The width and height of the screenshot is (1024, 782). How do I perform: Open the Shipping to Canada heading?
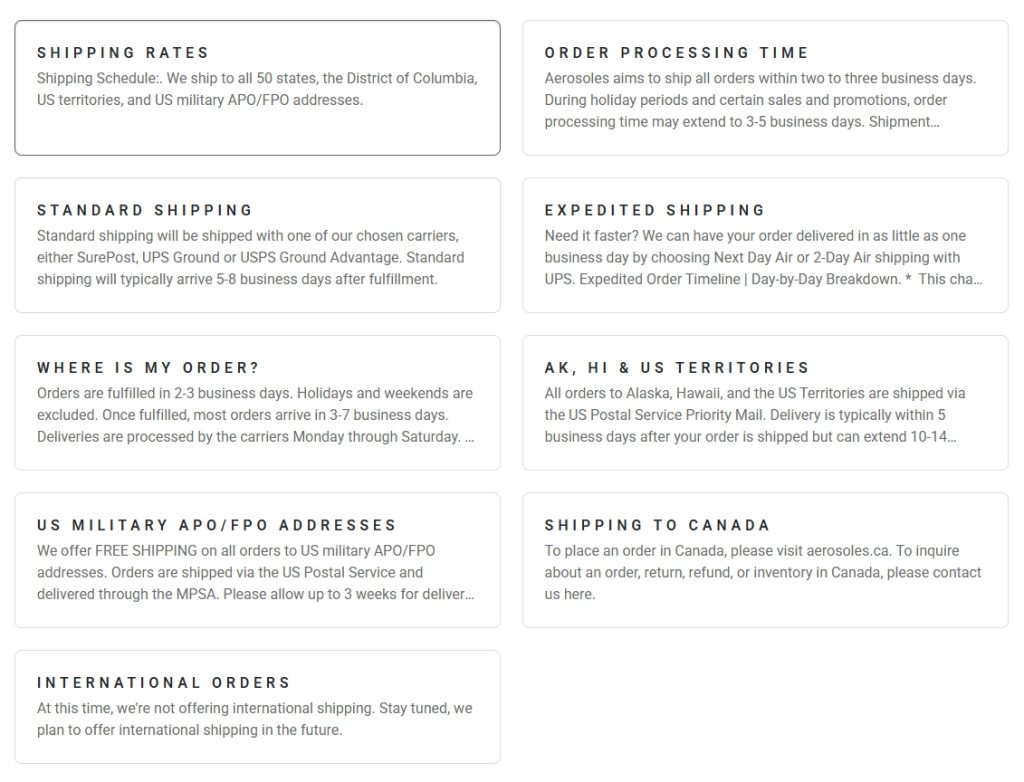coord(657,525)
